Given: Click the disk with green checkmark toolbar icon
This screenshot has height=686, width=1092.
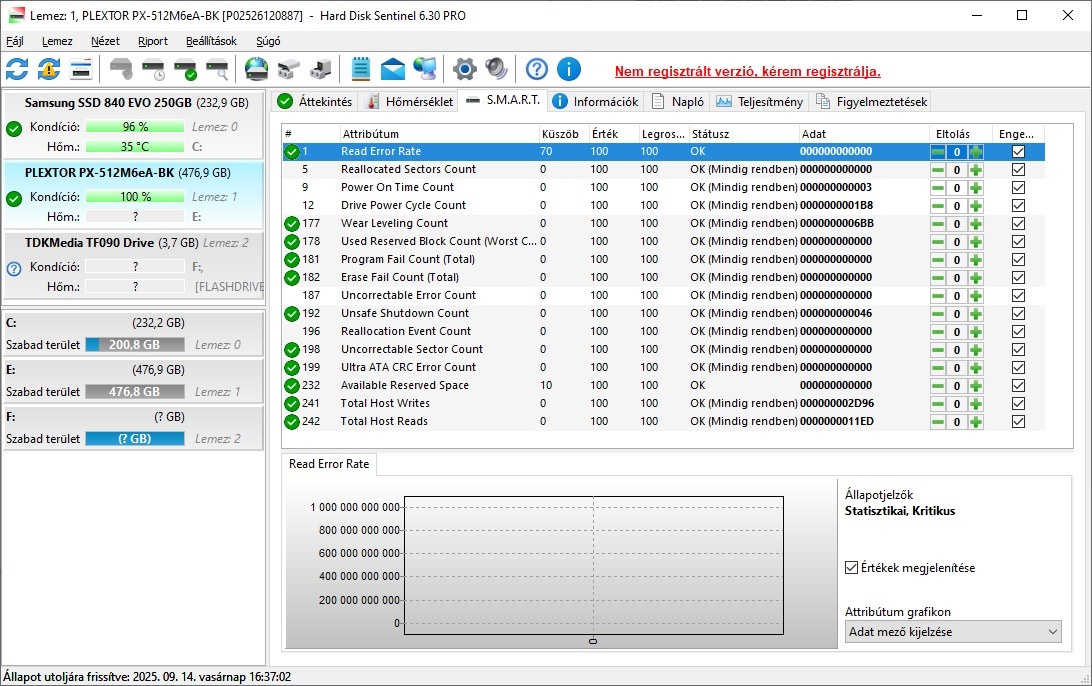Looking at the screenshot, I should tap(185, 69).
